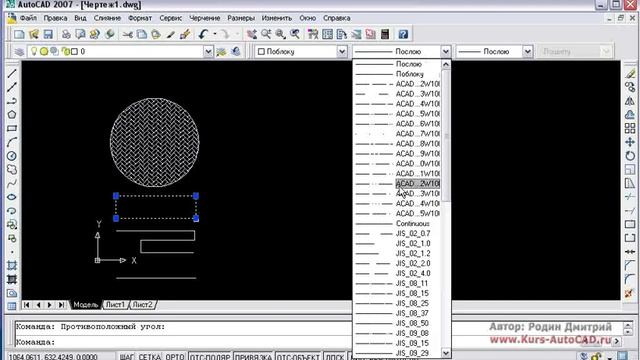Jump to the first layout tab arrow
Viewport: 640px width, 360px height.
coord(27,305)
